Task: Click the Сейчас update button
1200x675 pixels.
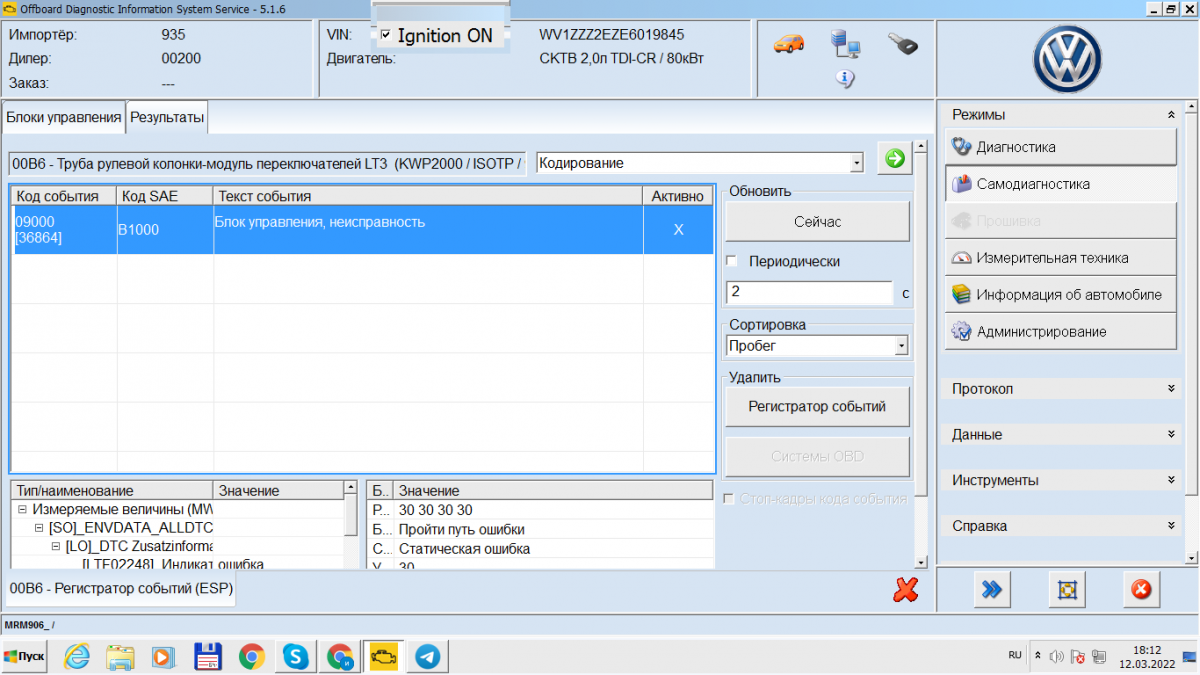Action: point(817,222)
